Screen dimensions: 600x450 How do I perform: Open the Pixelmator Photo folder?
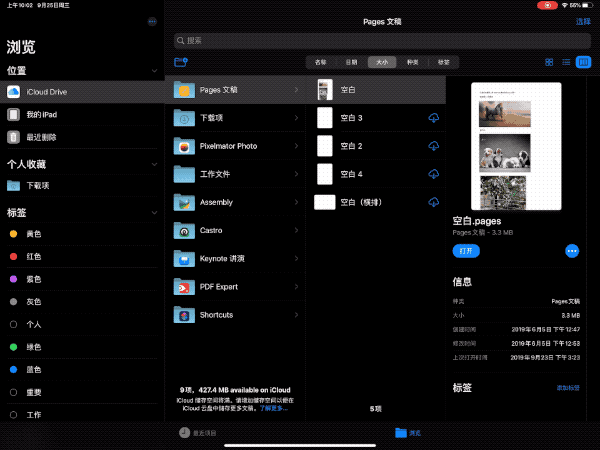click(235, 146)
